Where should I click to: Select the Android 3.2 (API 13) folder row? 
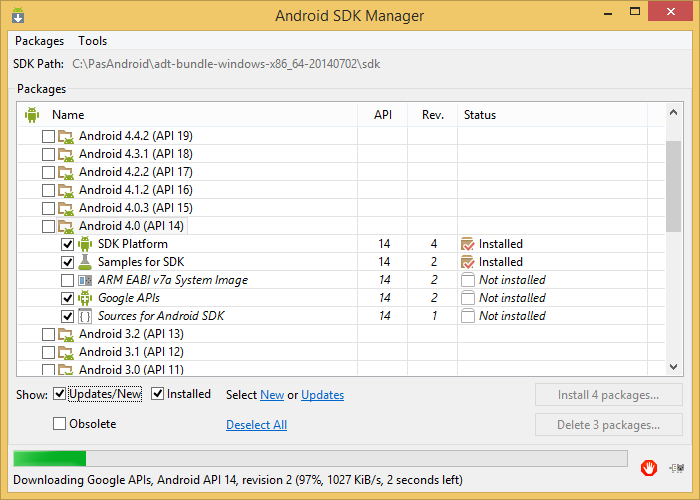pos(130,334)
